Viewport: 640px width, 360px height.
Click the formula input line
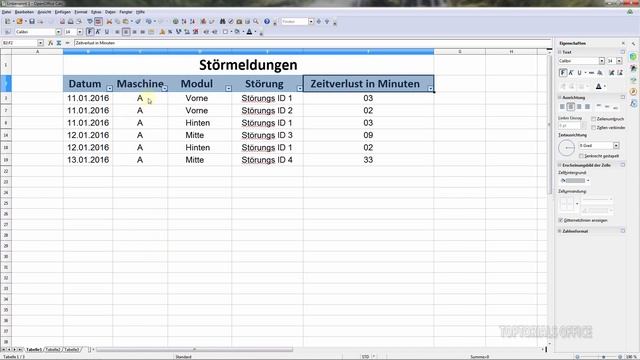click(313, 43)
